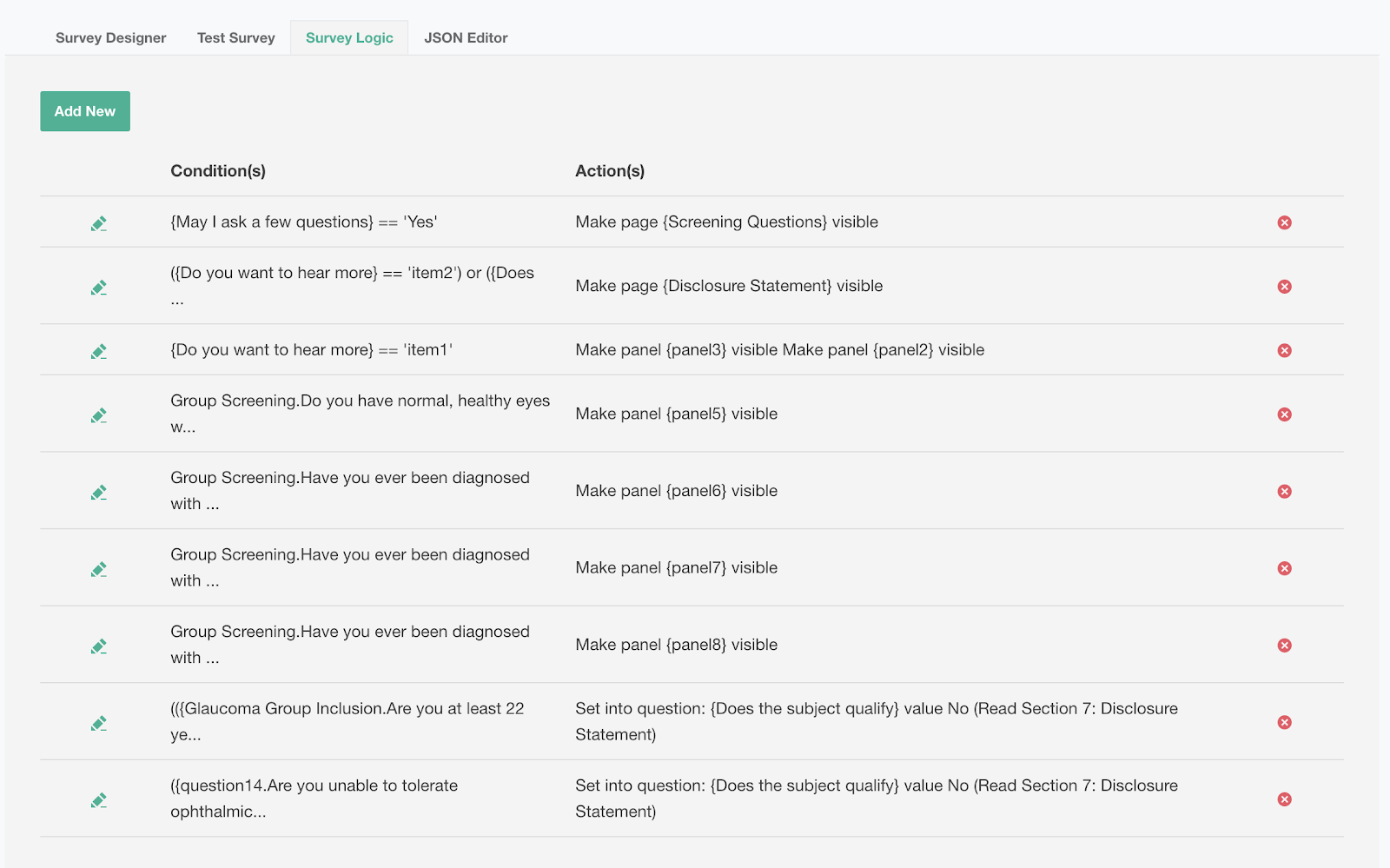Edit the rule making panel8 visible

pyautogui.click(x=99, y=646)
